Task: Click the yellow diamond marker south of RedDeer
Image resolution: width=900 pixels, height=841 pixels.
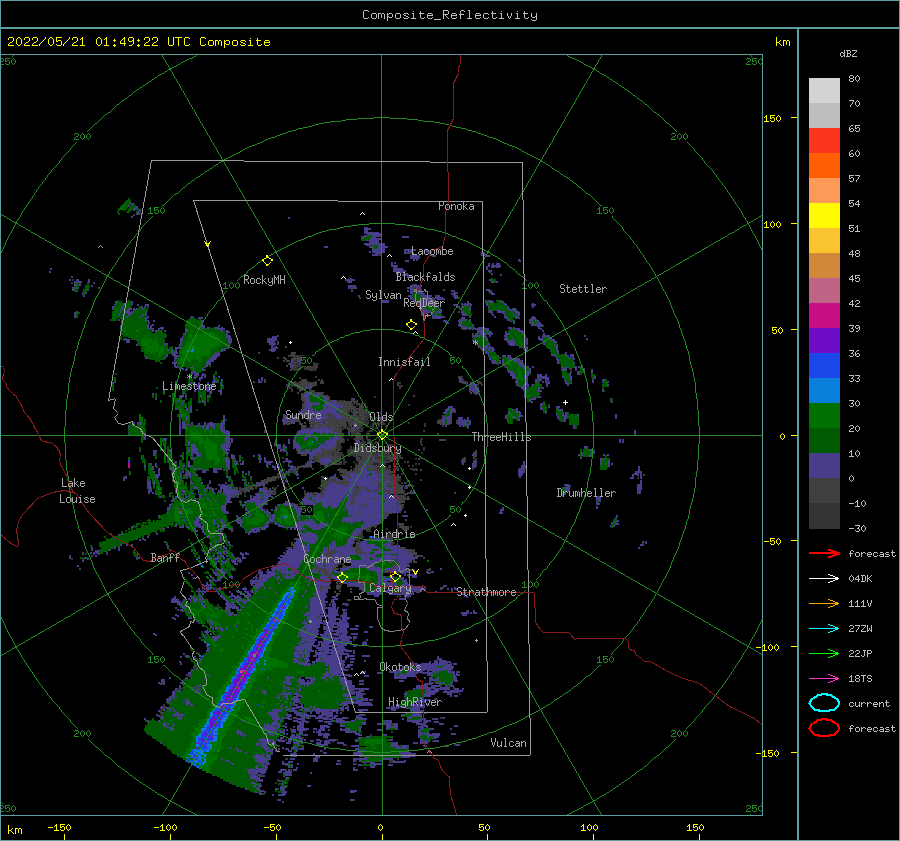Action: point(411,325)
